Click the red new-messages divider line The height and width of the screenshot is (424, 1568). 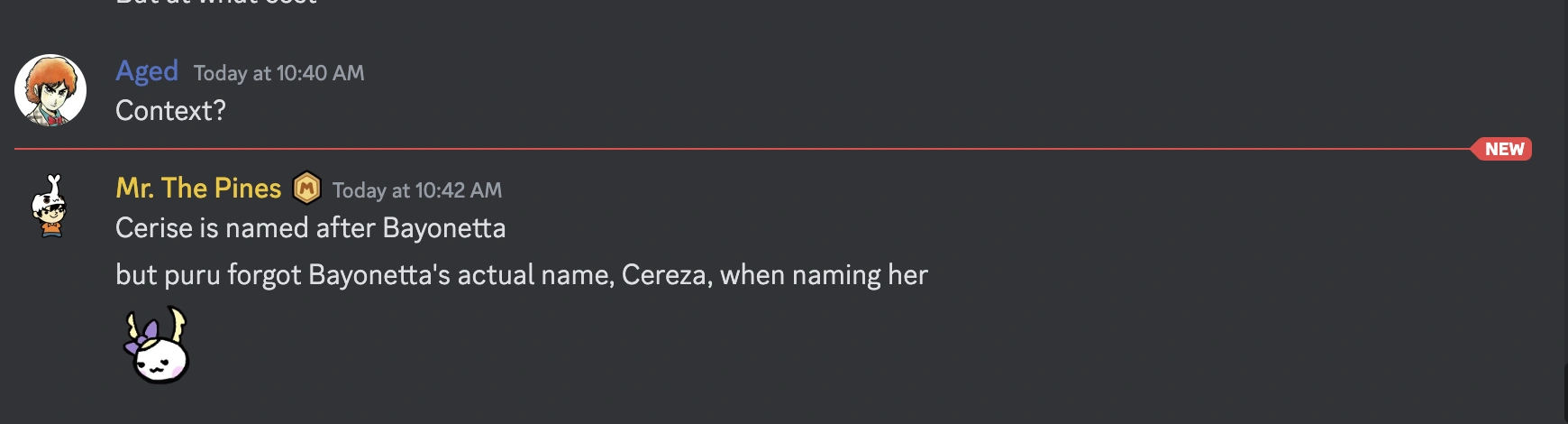click(x=721, y=149)
